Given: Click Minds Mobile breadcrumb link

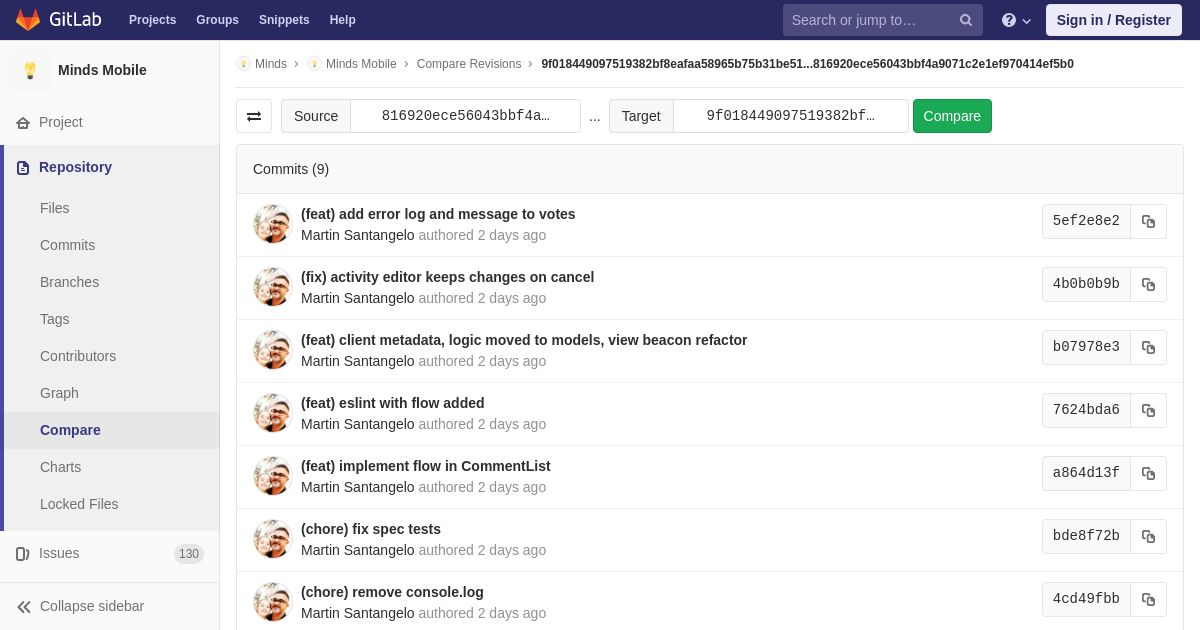Looking at the screenshot, I should click(360, 64).
